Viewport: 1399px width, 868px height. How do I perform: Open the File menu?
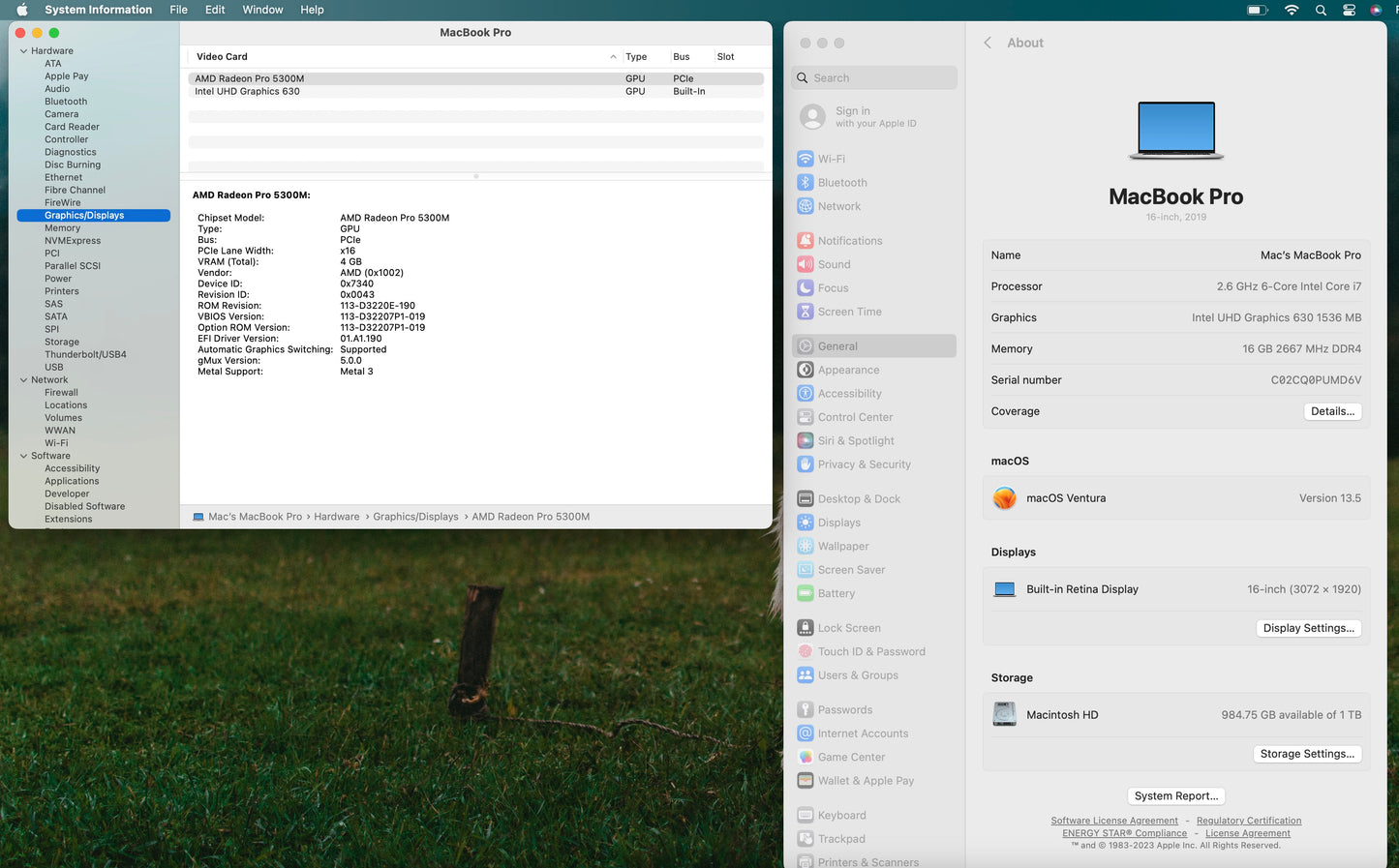(179, 10)
